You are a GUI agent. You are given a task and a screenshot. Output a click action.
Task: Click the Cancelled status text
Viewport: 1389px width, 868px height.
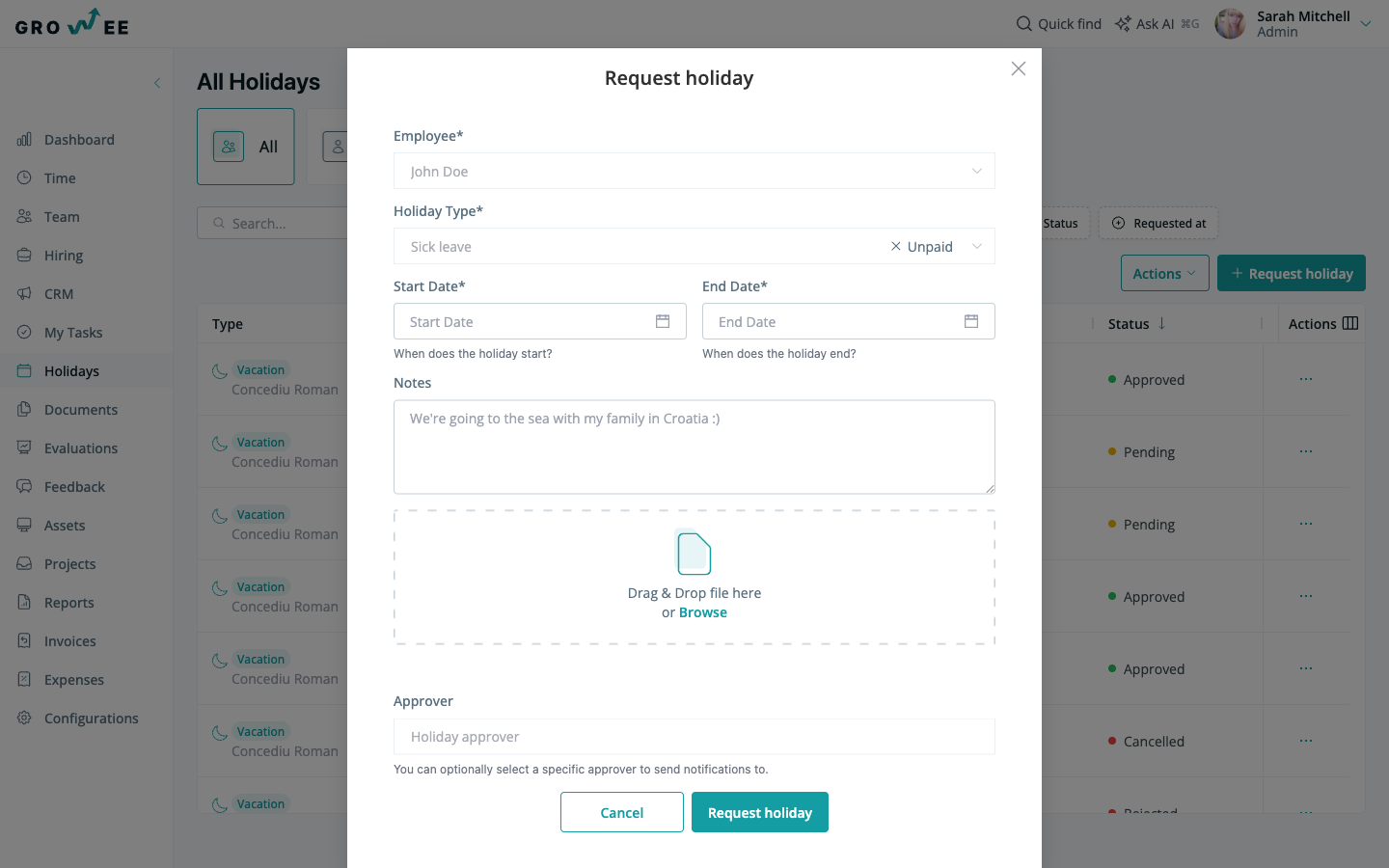1154,742
